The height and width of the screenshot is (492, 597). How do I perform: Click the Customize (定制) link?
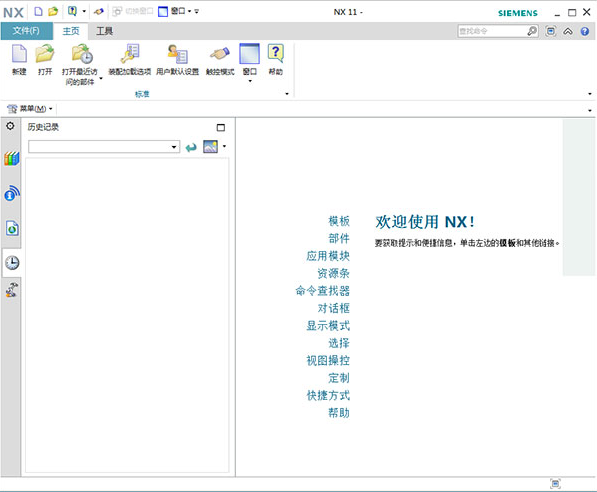click(339, 378)
